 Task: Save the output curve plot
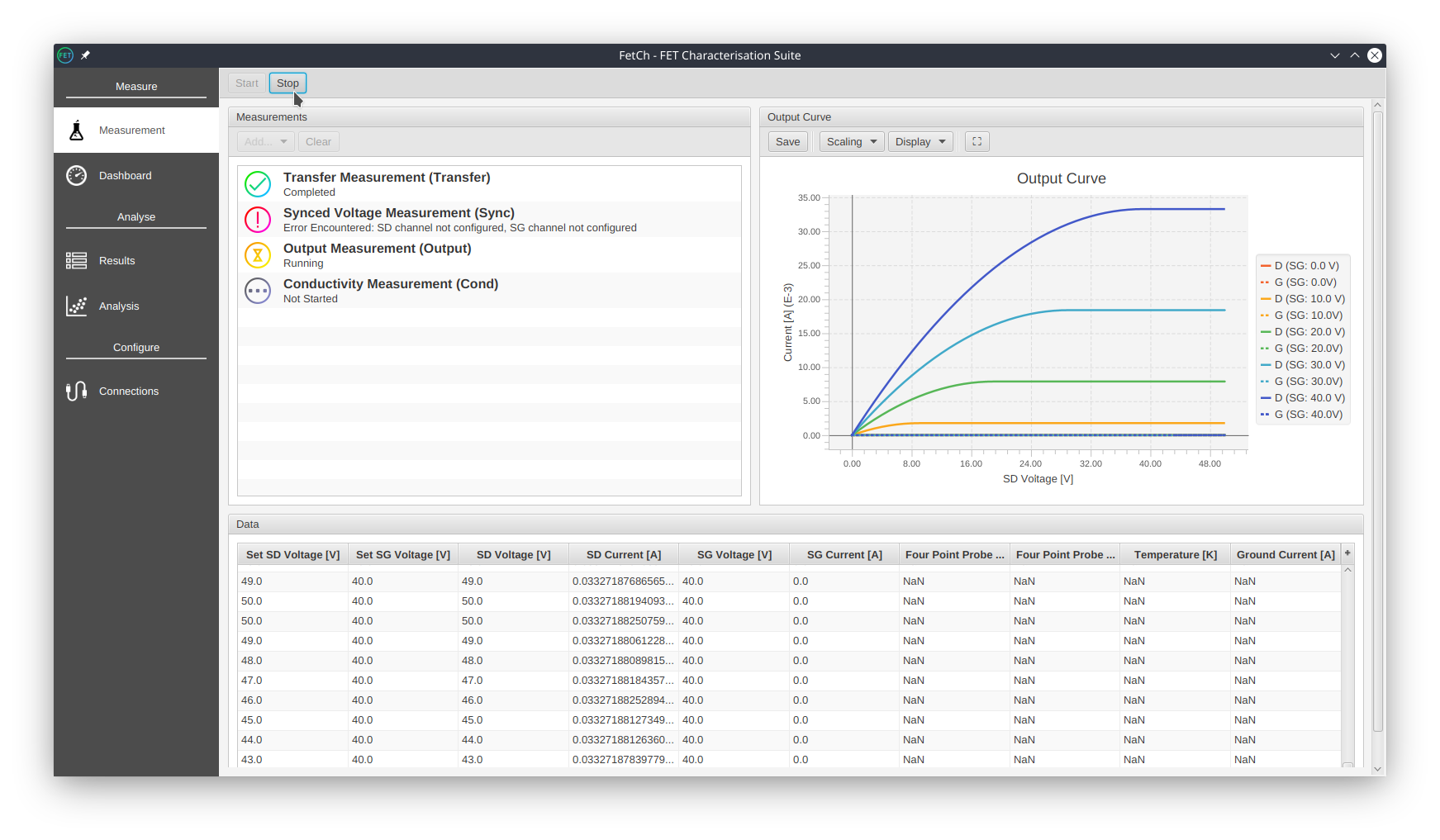[x=788, y=142]
